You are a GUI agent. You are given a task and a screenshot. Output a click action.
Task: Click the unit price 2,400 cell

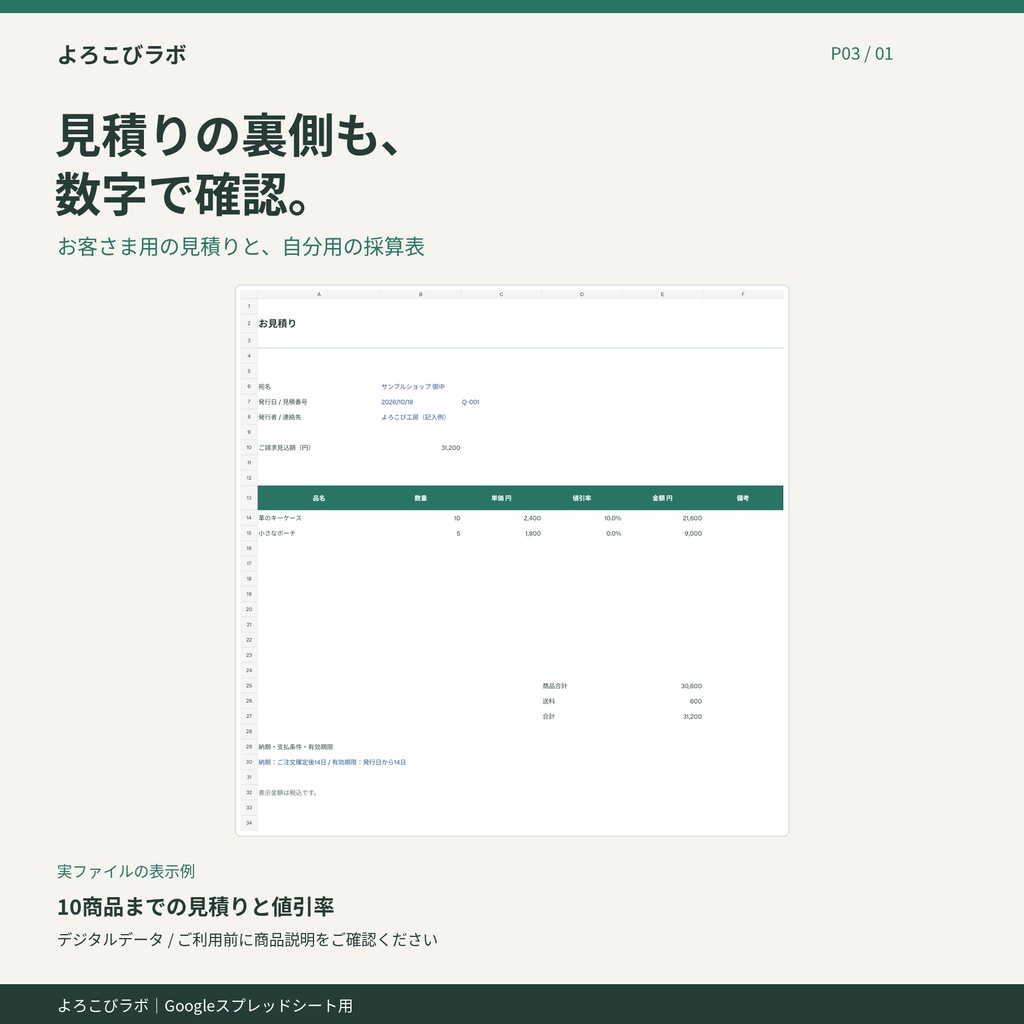point(532,518)
